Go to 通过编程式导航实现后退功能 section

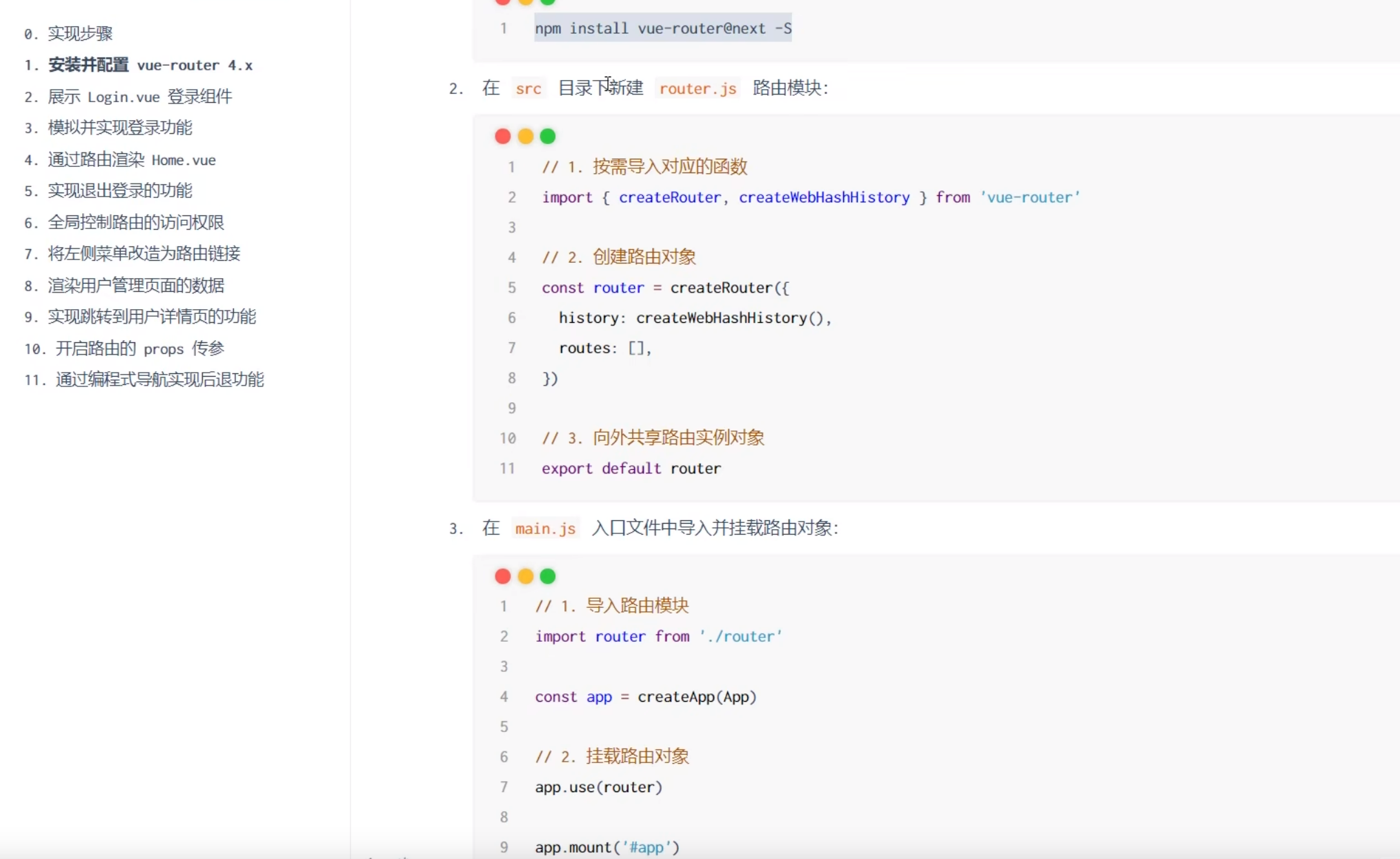[x=159, y=379]
